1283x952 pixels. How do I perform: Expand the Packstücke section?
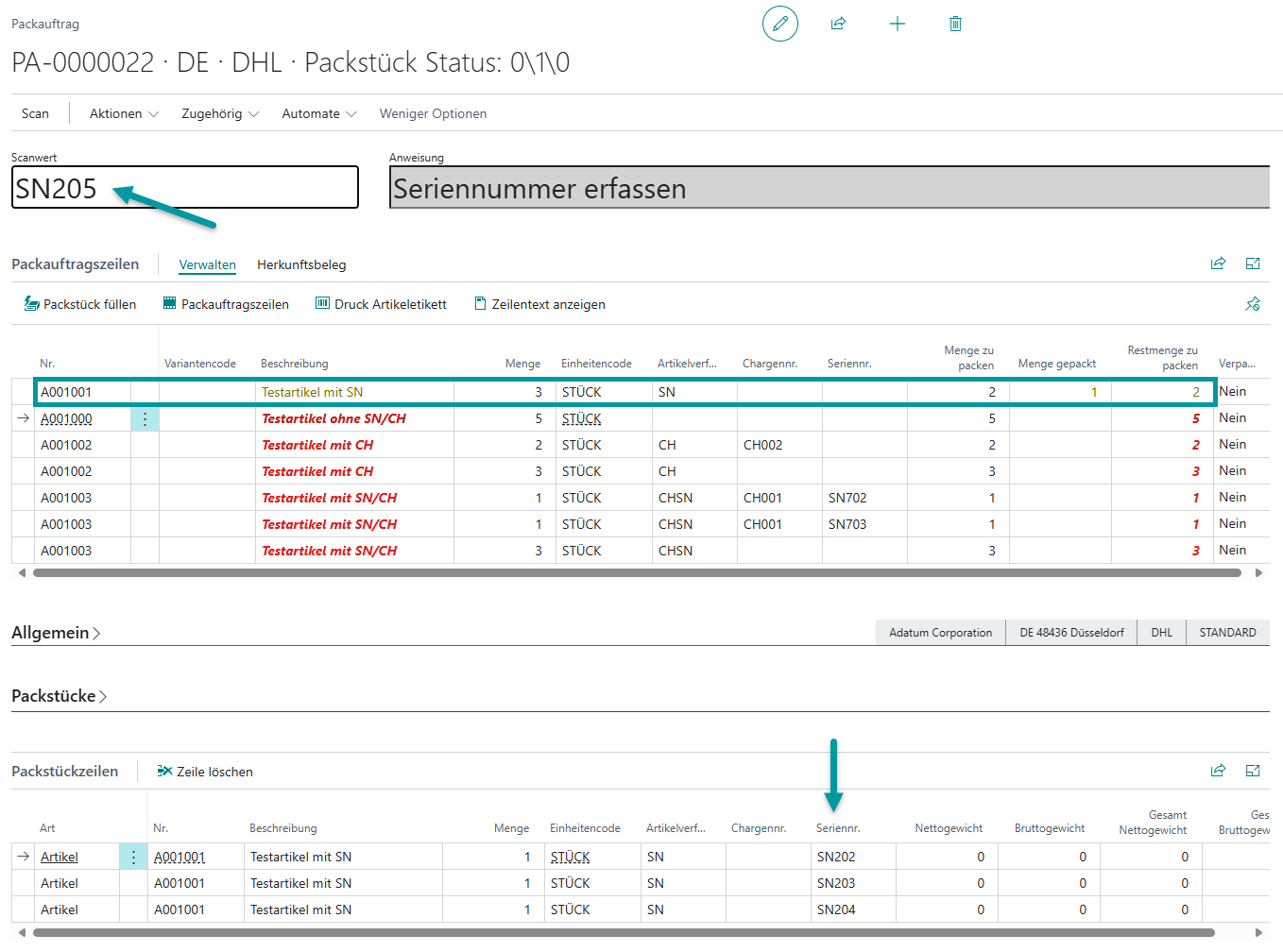[x=59, y=696]
